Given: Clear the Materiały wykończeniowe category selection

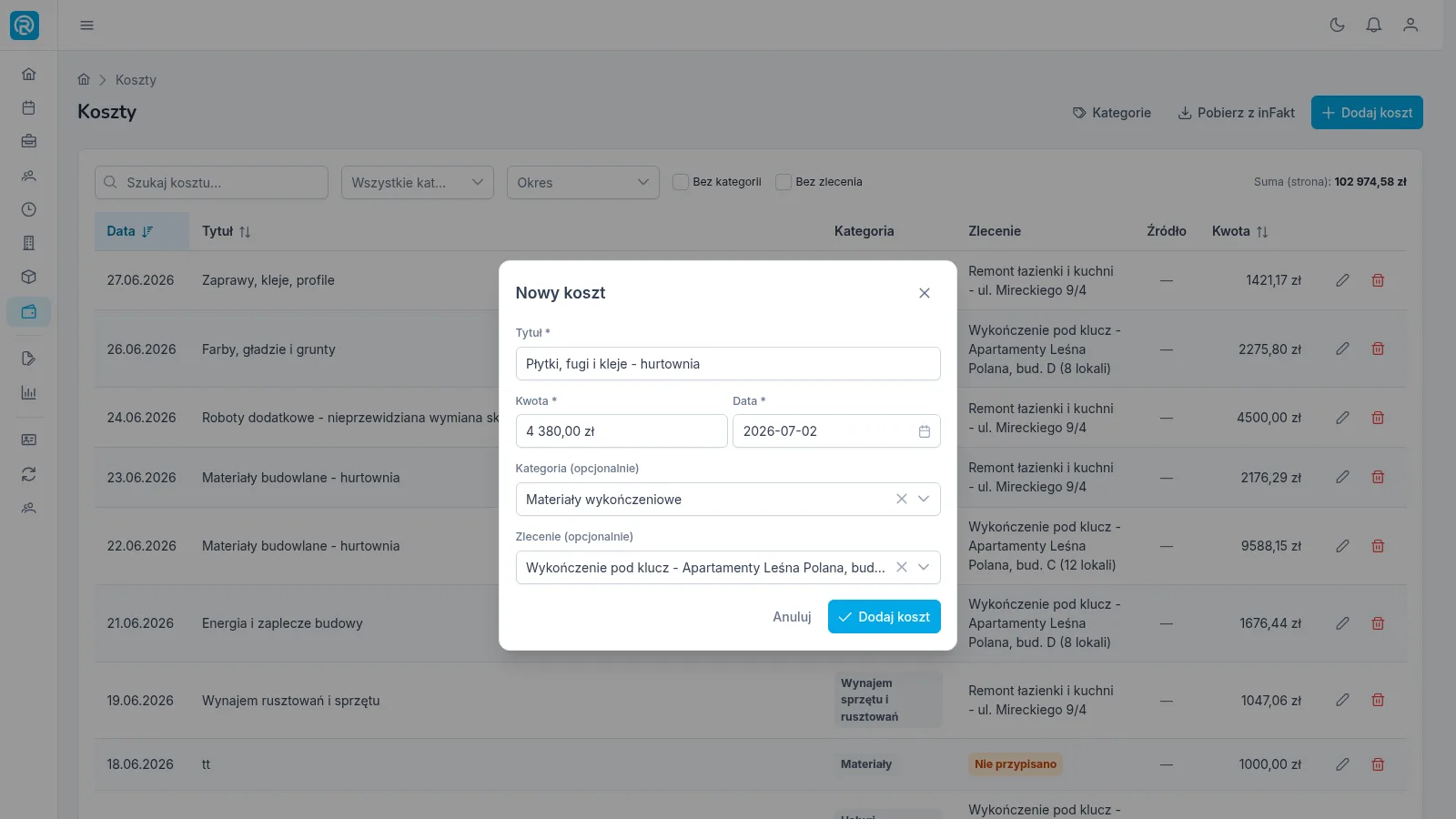Looking at the screenshot, I should point(901,499).
